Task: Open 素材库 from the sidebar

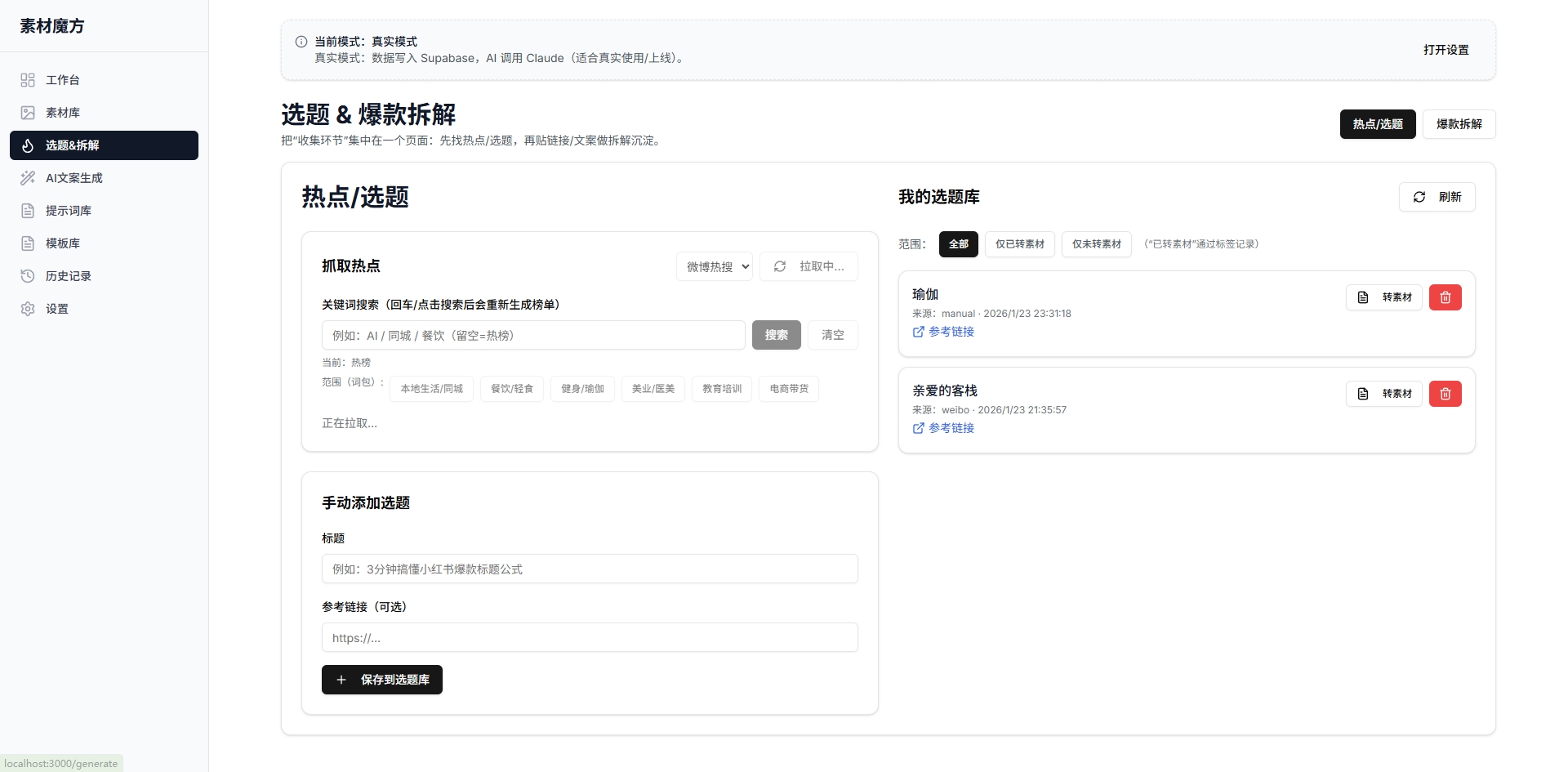Action: coord(62,113)
